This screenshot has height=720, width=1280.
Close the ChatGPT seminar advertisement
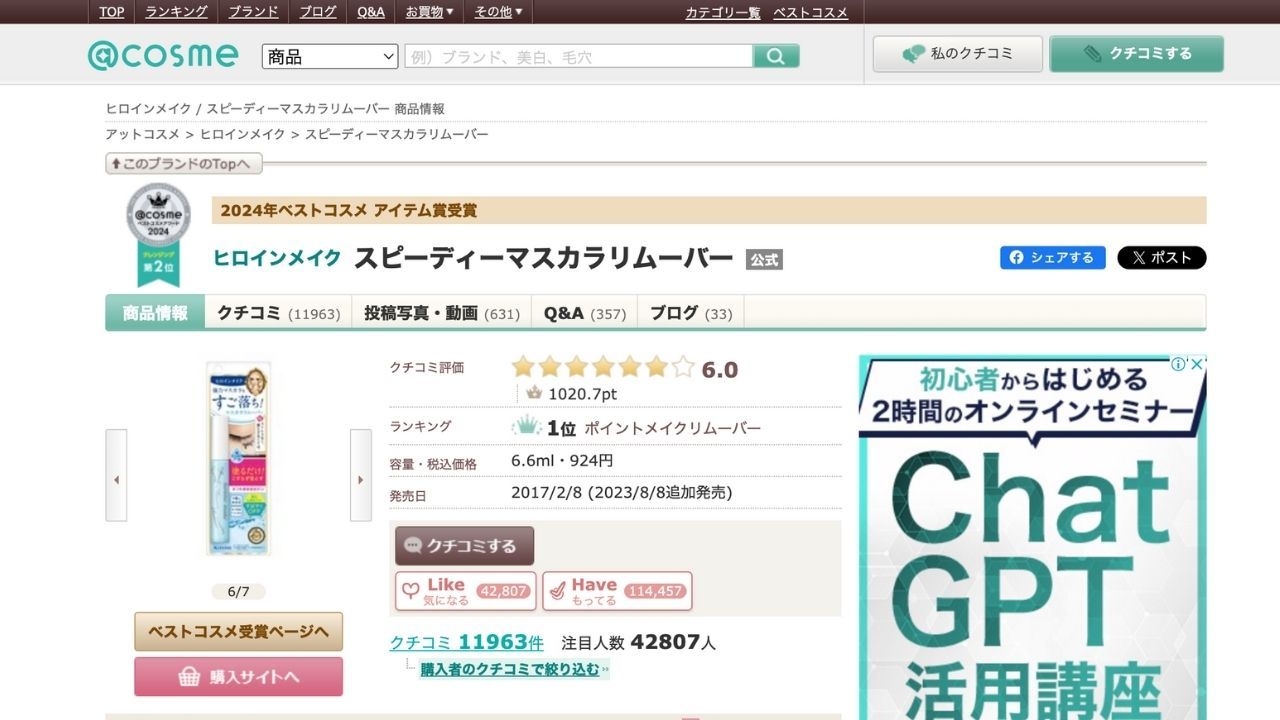[1197, 364]
